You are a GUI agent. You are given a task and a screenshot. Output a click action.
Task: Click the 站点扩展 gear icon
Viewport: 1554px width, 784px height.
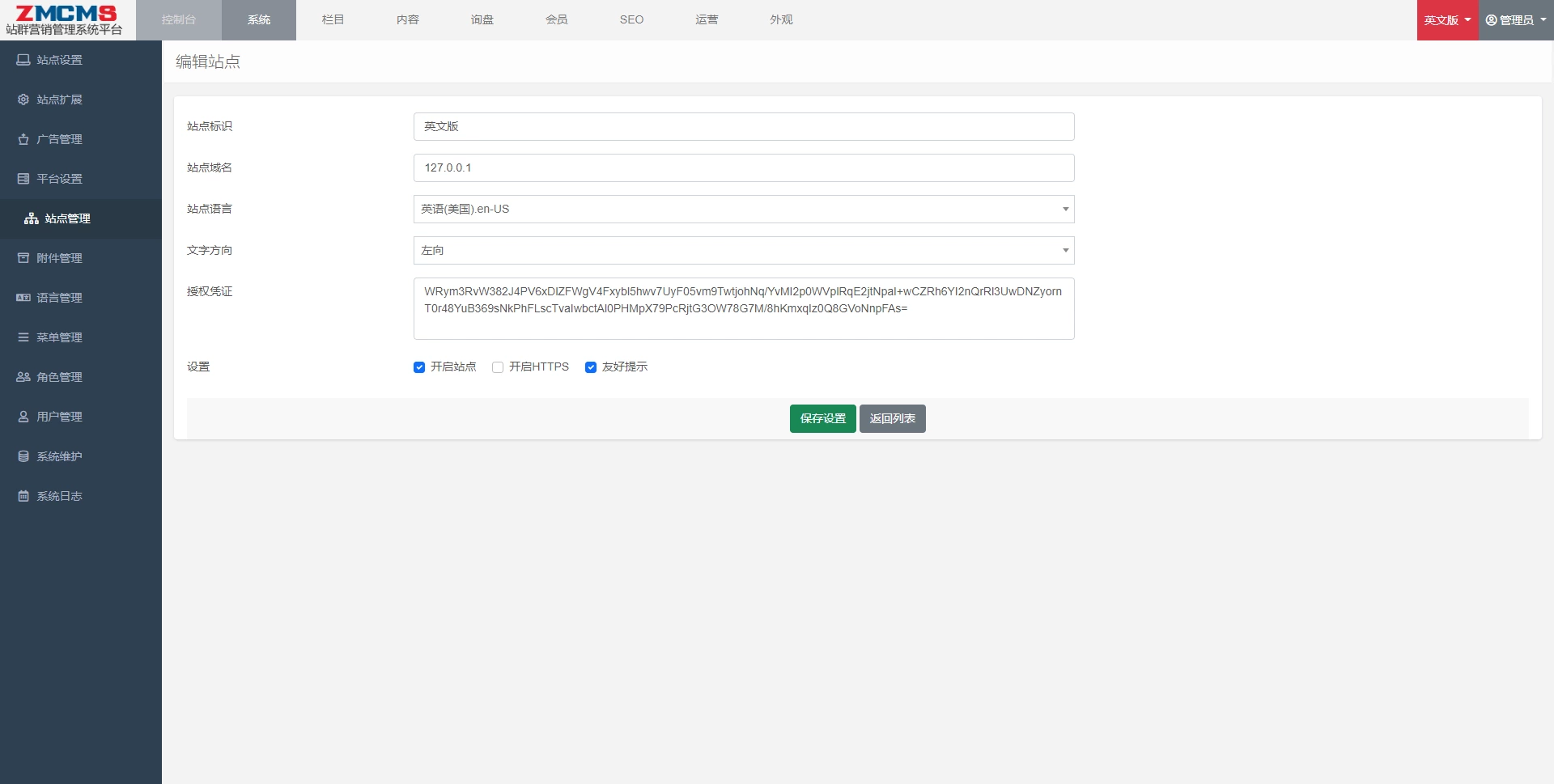pos(23,100)
